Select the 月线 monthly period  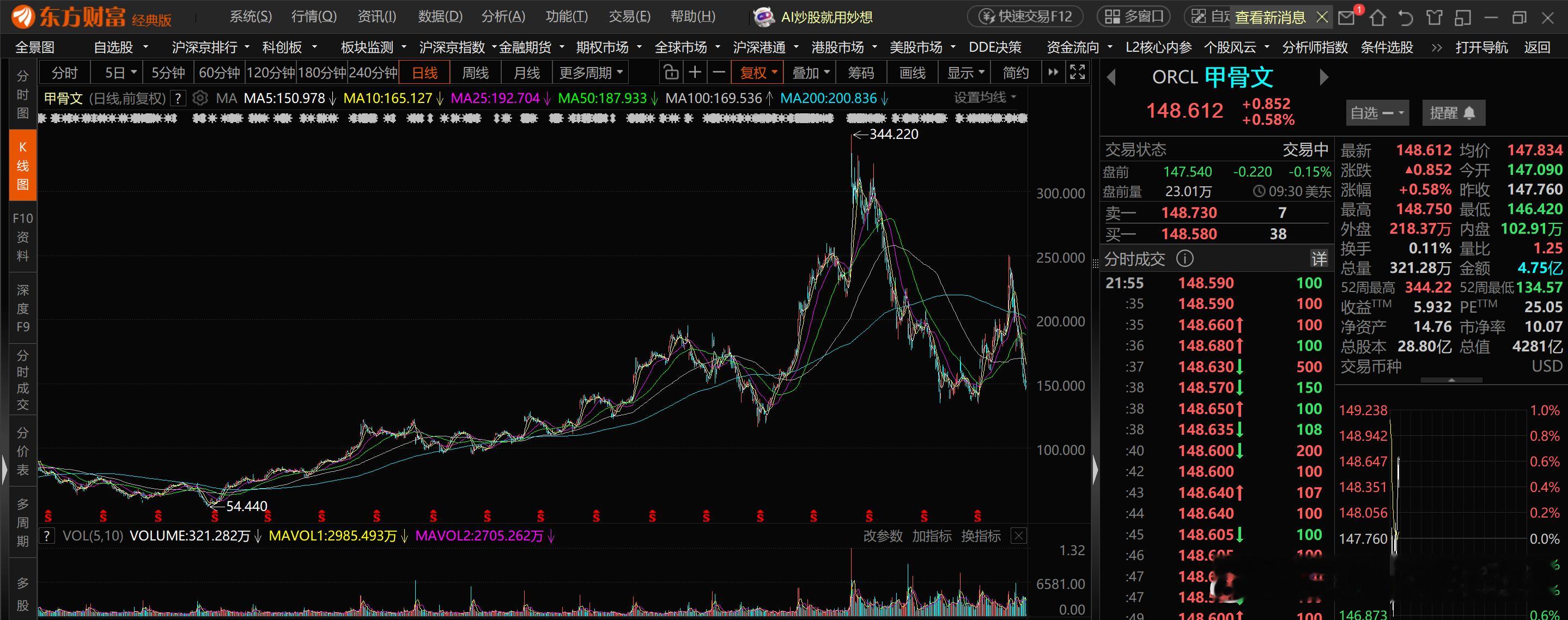coord(526,73)
